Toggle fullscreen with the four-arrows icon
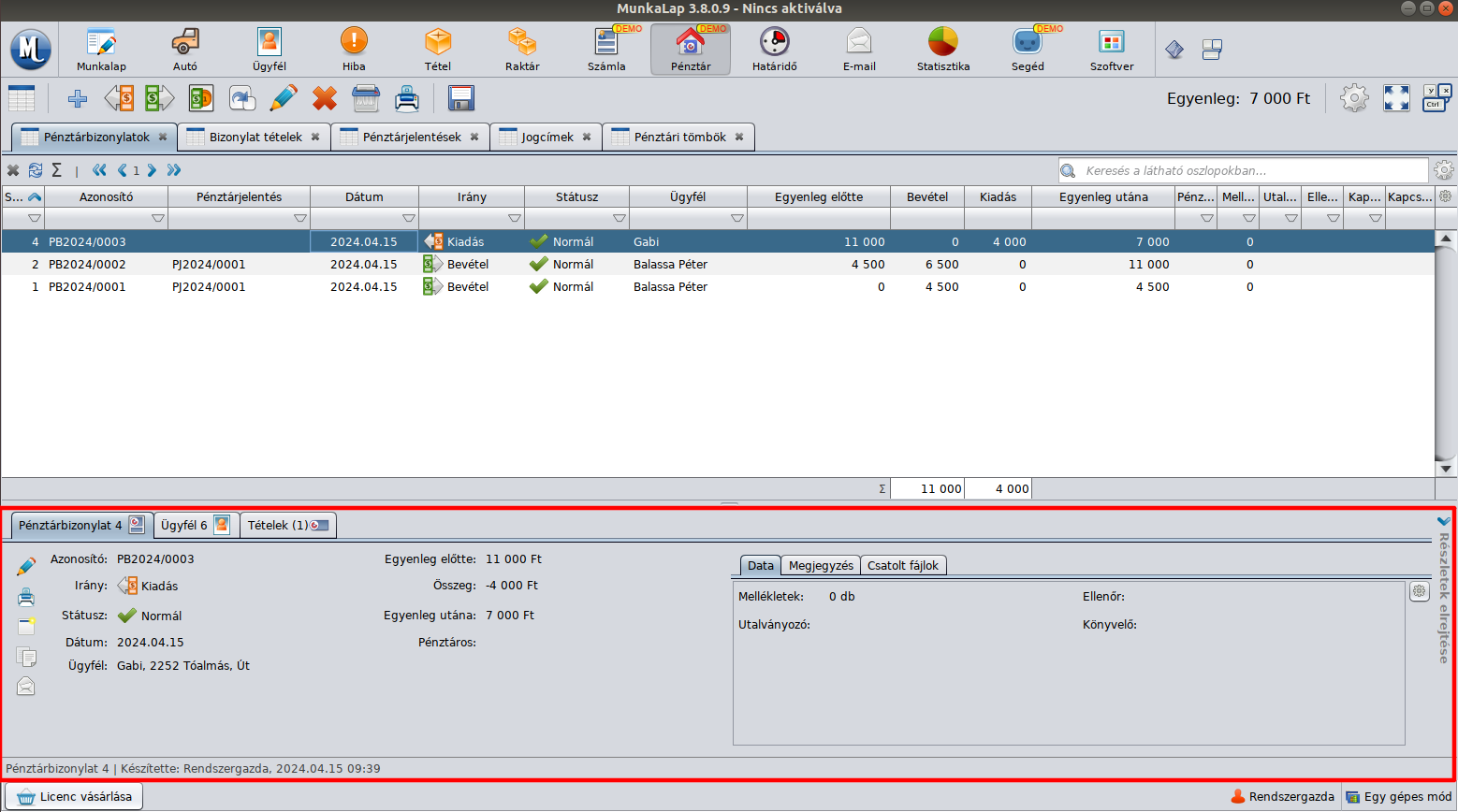1458x812 pixels. tap(1396, 98)
